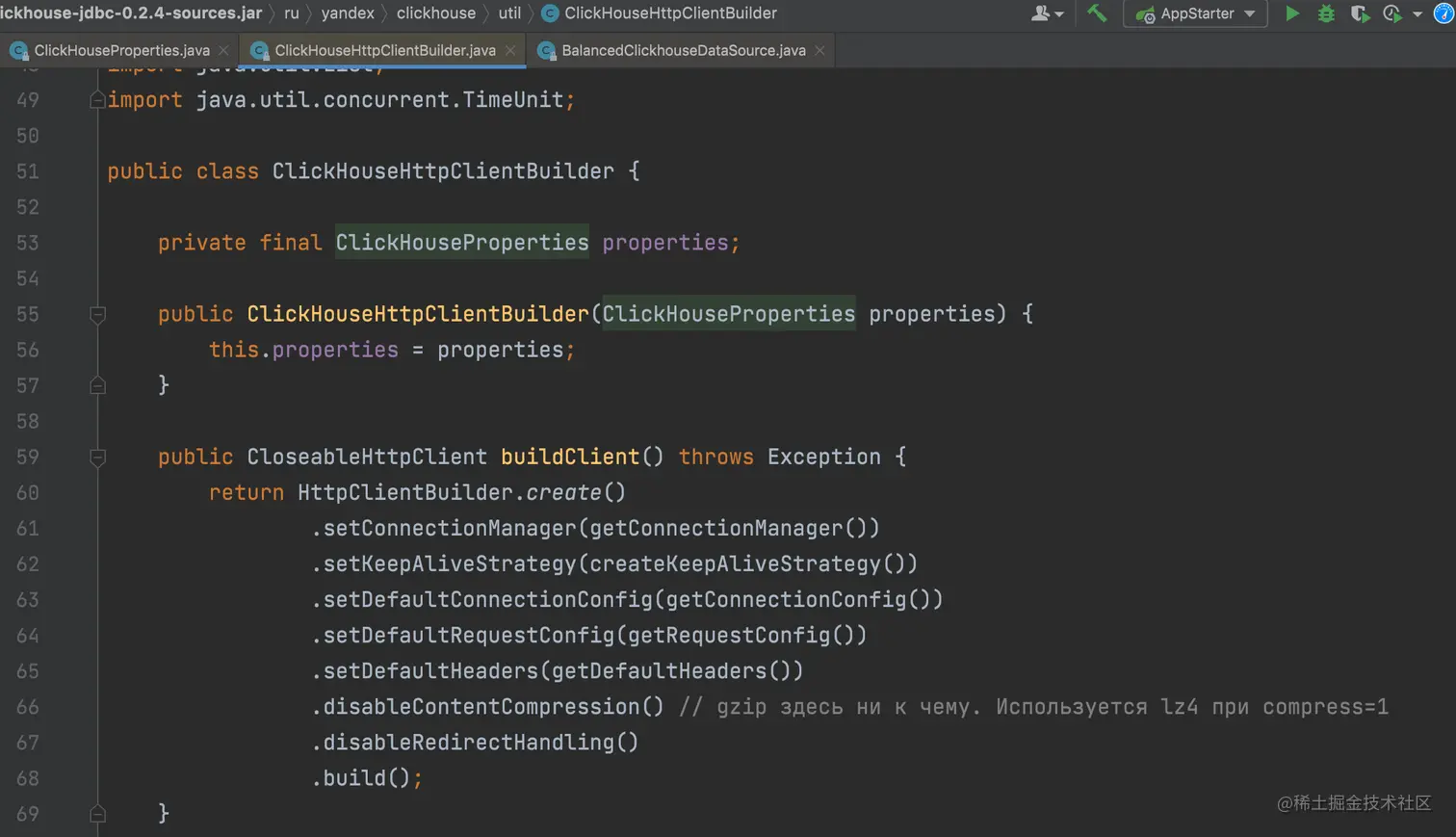Viewport: 1456px width, 837px height.
Task: Switch to ClickHouseProperties.java tab
Action: [x=119, y=50]
